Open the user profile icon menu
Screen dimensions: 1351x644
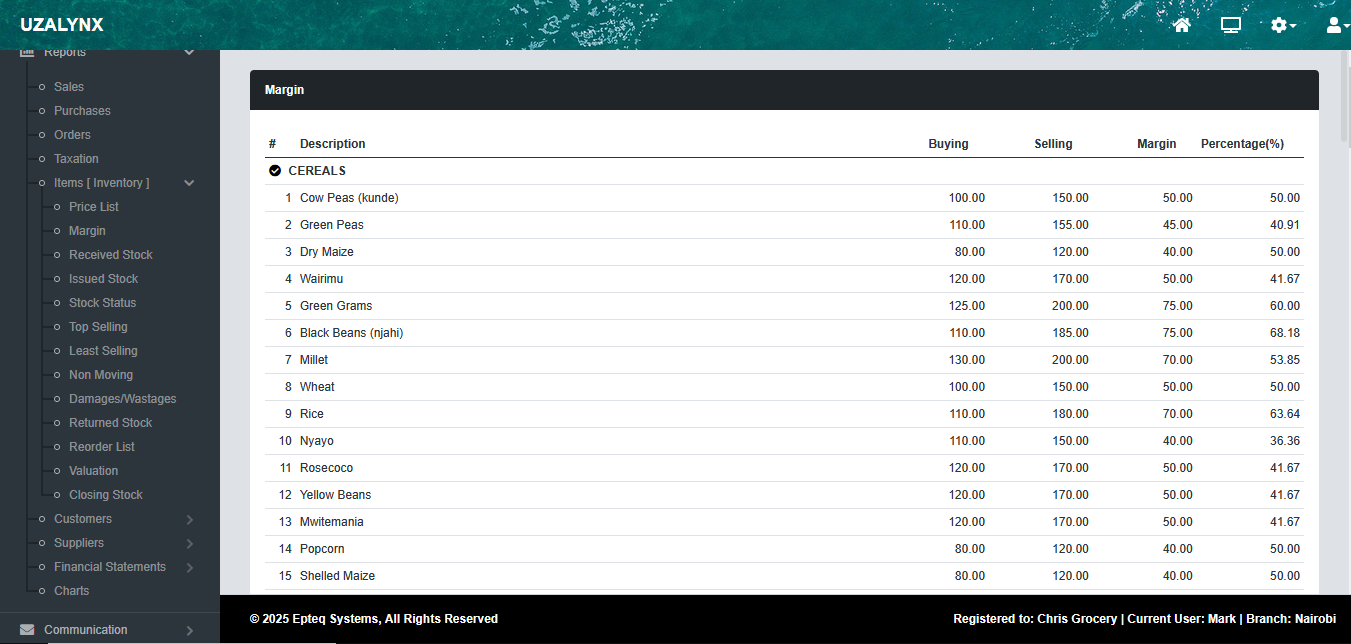(x=1335, y=25)
